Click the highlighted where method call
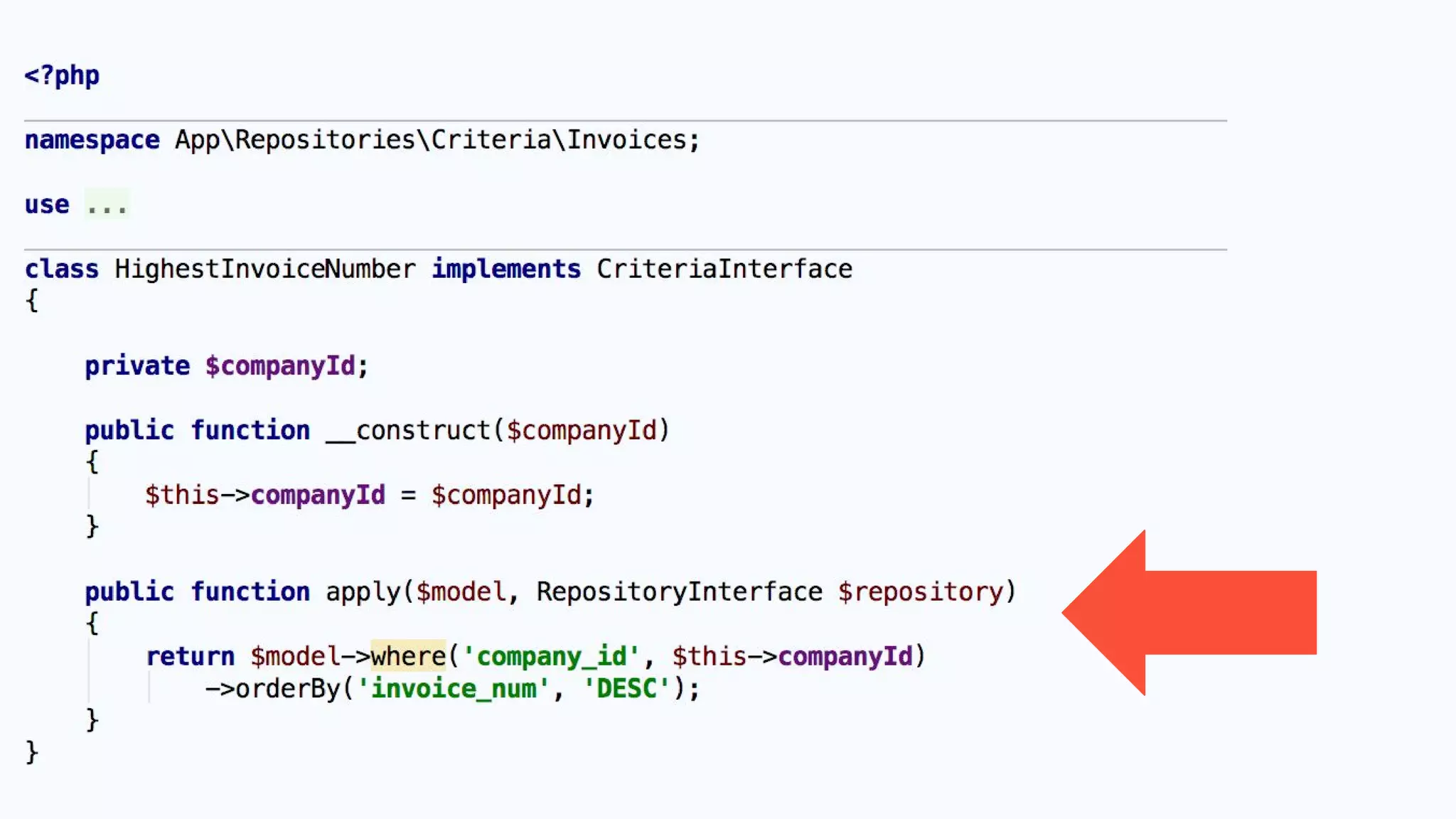 (408, 655)
